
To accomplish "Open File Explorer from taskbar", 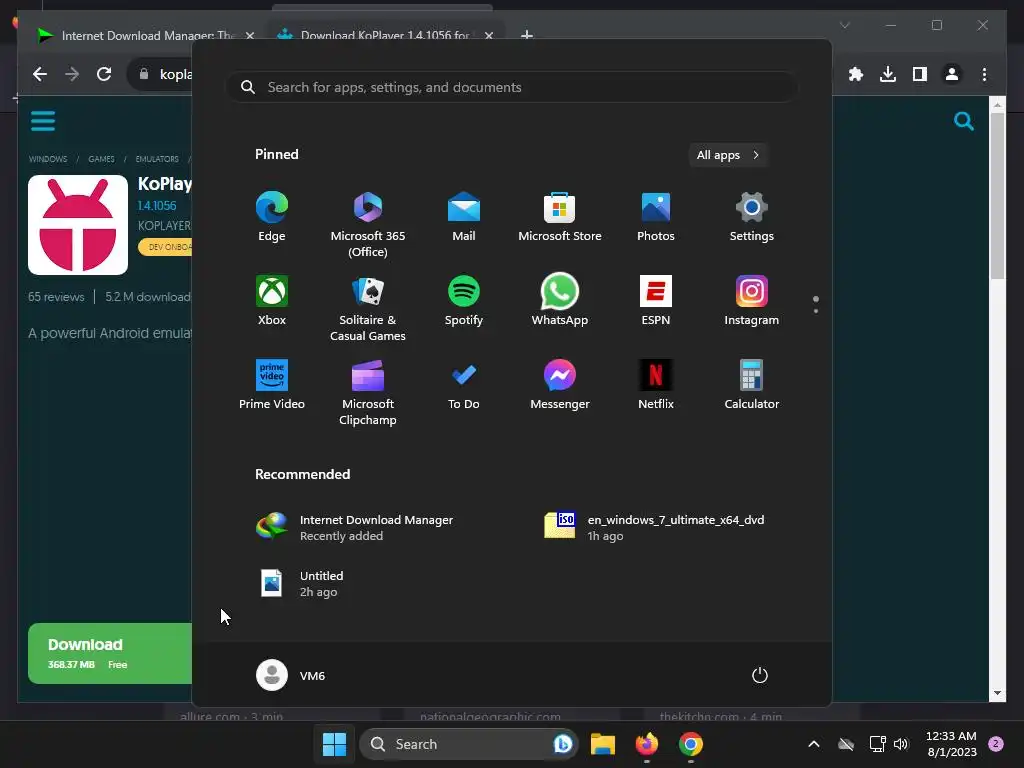I will 603,744.
